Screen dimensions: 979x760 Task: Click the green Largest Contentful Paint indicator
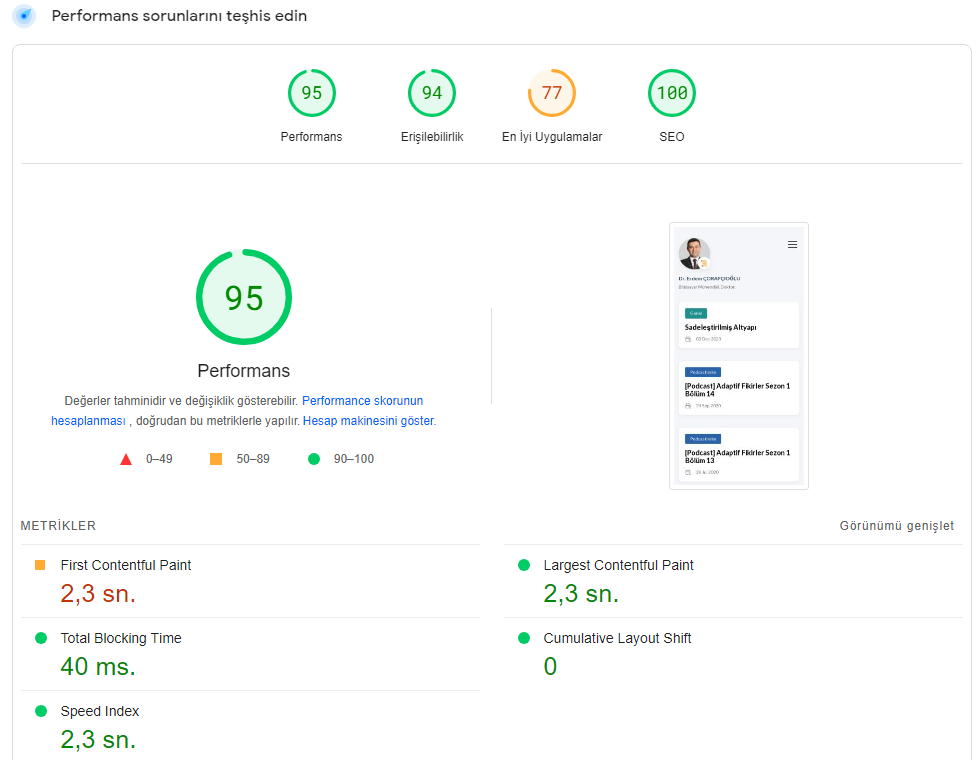coord(524,565)
